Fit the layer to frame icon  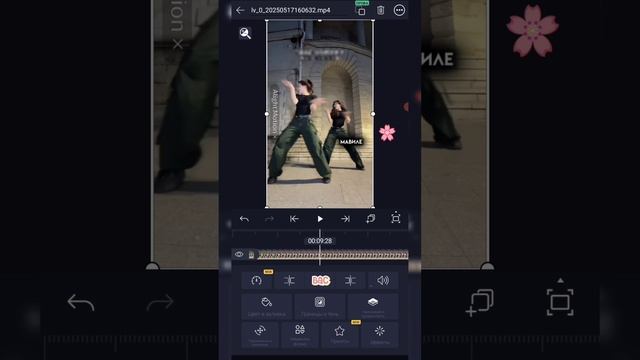pos(396,218)
